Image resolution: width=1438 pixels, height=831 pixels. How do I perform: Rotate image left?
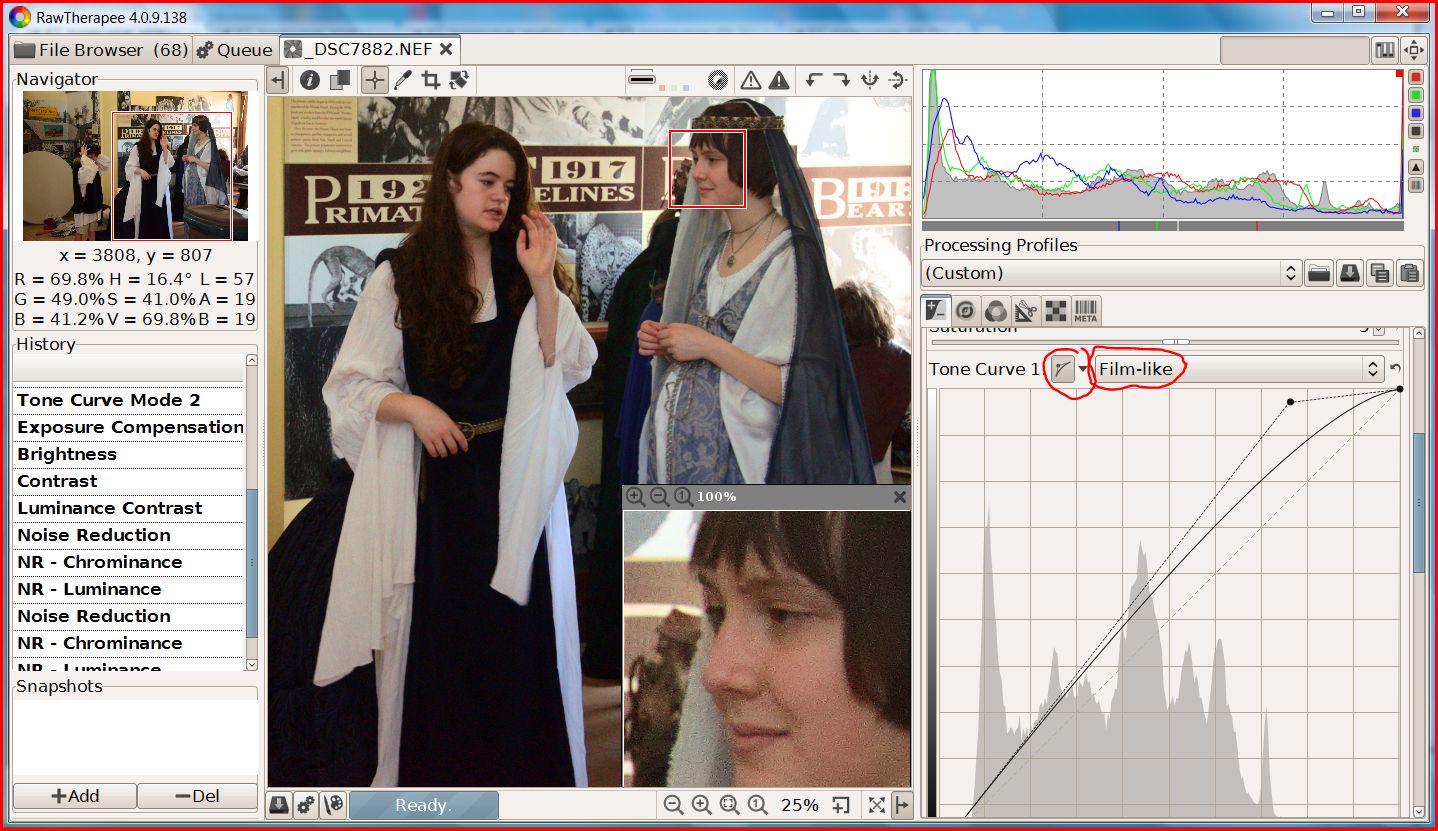coord(814,80)
